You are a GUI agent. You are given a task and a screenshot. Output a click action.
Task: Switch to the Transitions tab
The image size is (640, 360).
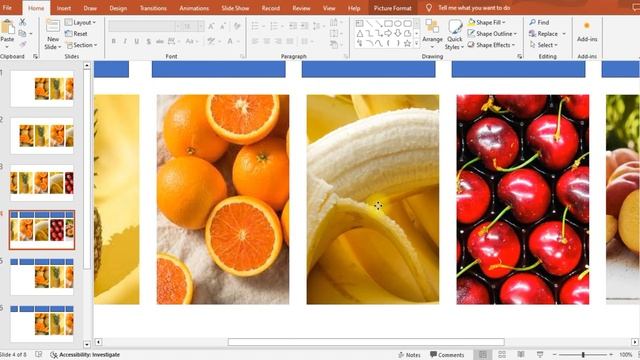pos(153,8)
